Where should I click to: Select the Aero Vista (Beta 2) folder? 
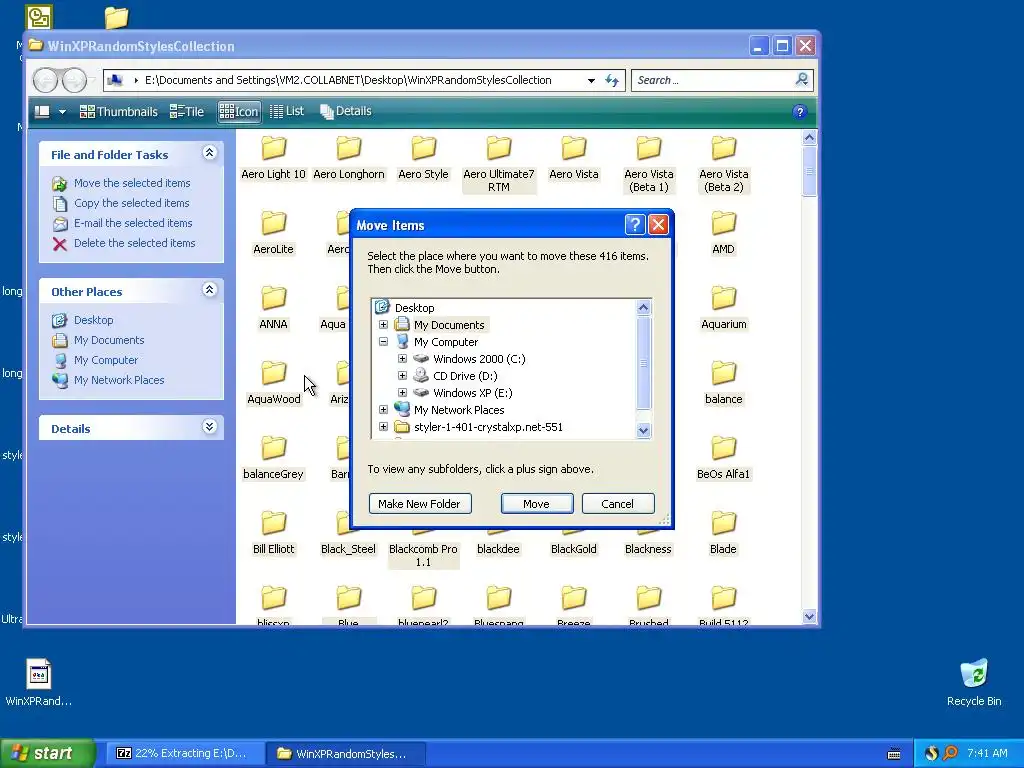coord(724,164)
